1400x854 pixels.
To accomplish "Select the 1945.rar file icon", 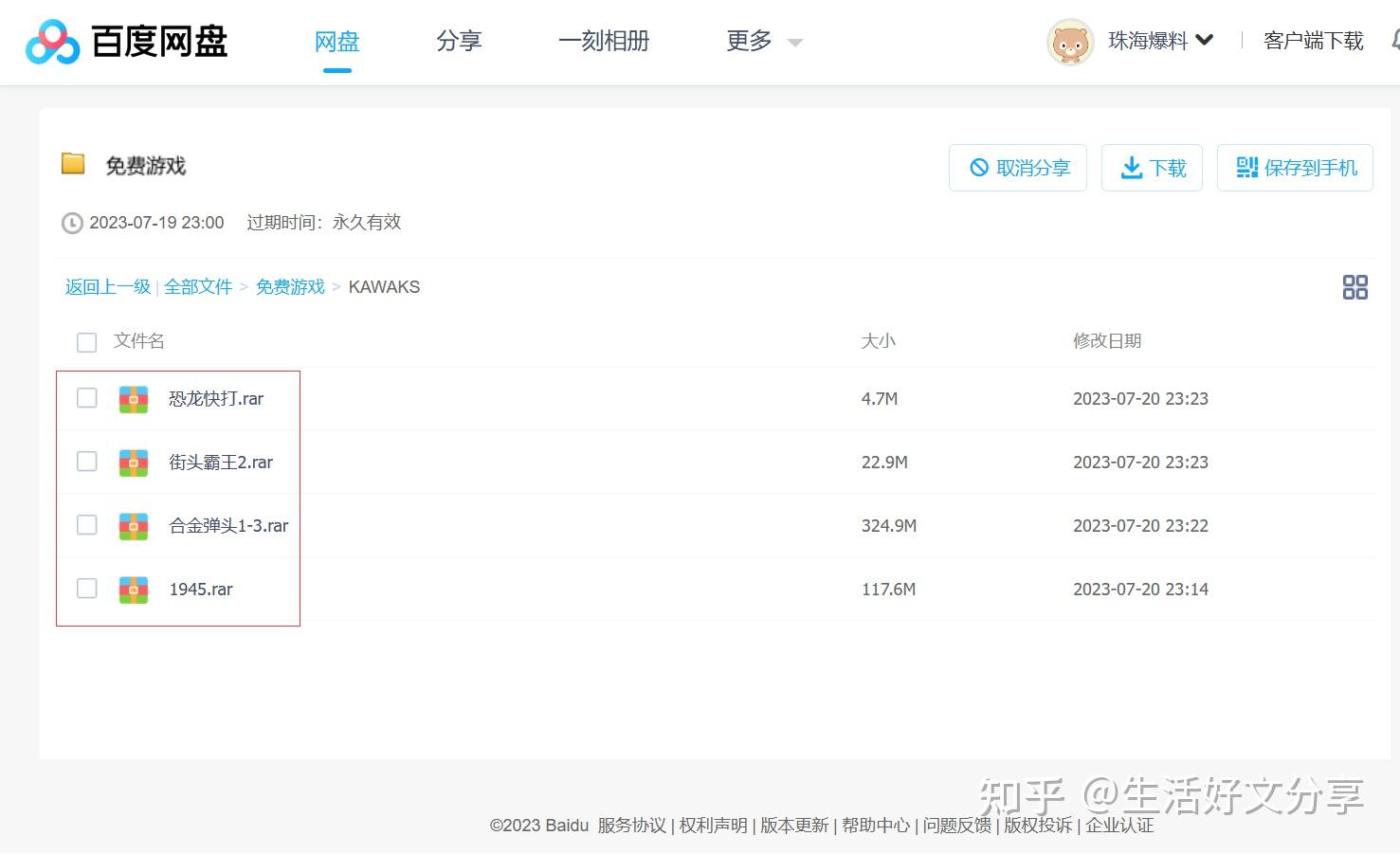I will coord(134,589).
